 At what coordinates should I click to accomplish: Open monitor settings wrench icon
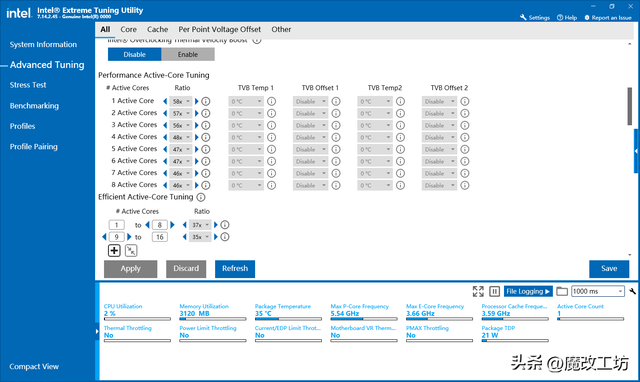pos(632,291)
